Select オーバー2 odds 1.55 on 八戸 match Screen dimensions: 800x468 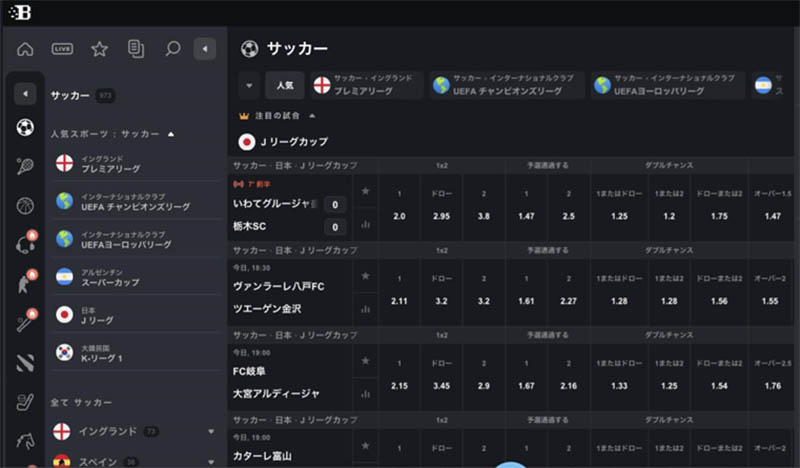[770, 292]
